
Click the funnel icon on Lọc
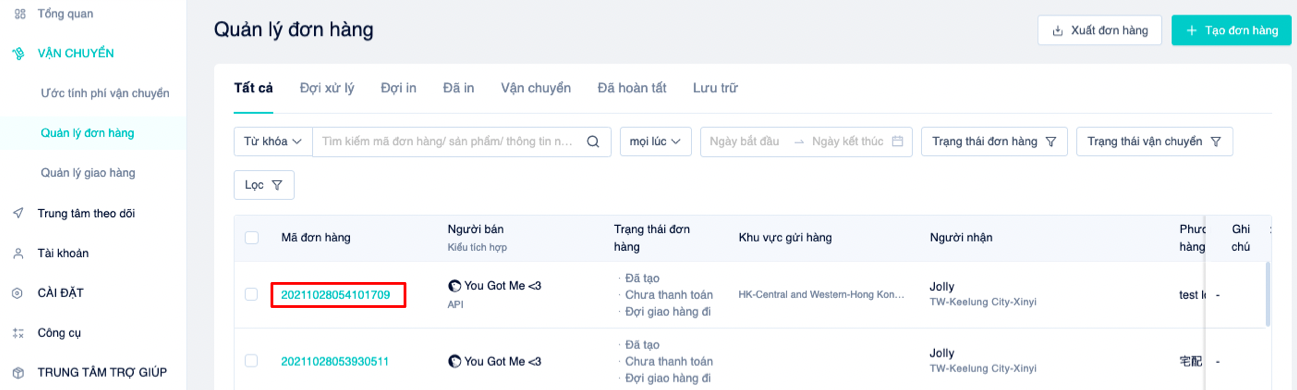click(277, 185)
